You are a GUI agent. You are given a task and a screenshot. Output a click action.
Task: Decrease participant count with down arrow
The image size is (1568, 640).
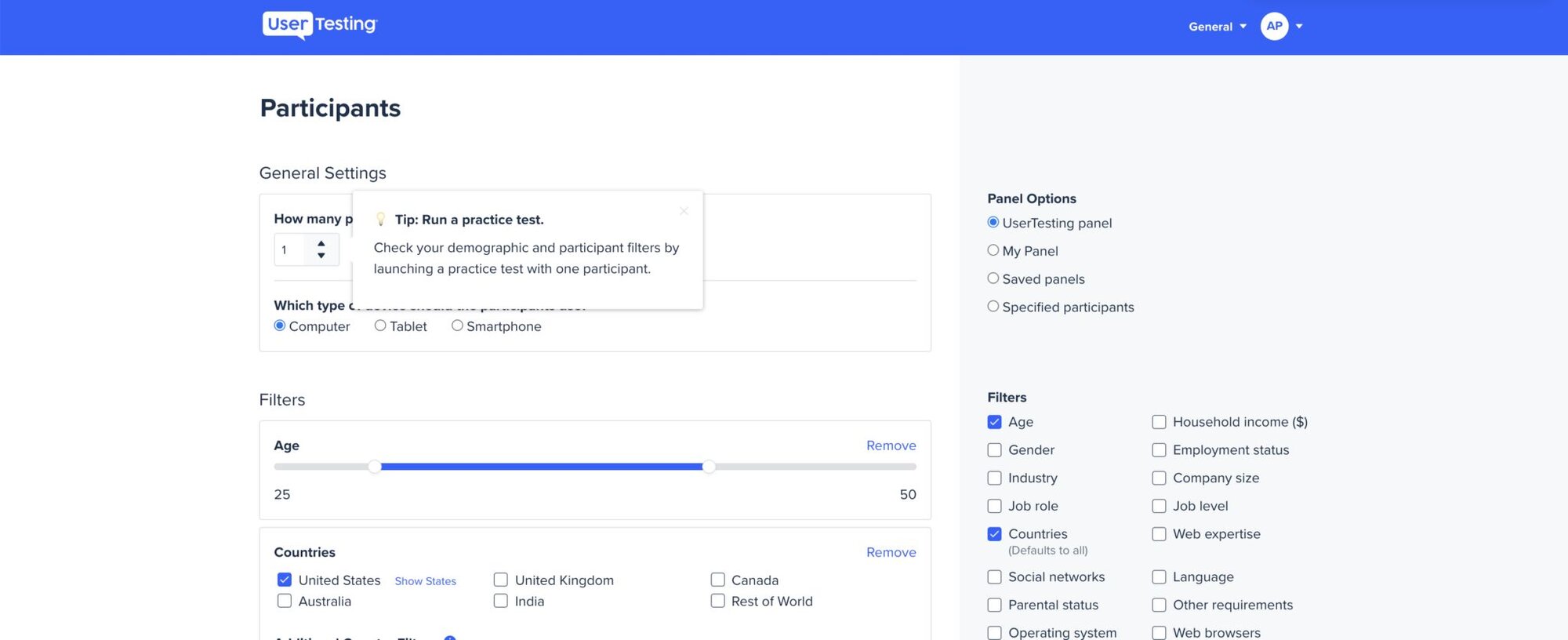coord(321,256)
